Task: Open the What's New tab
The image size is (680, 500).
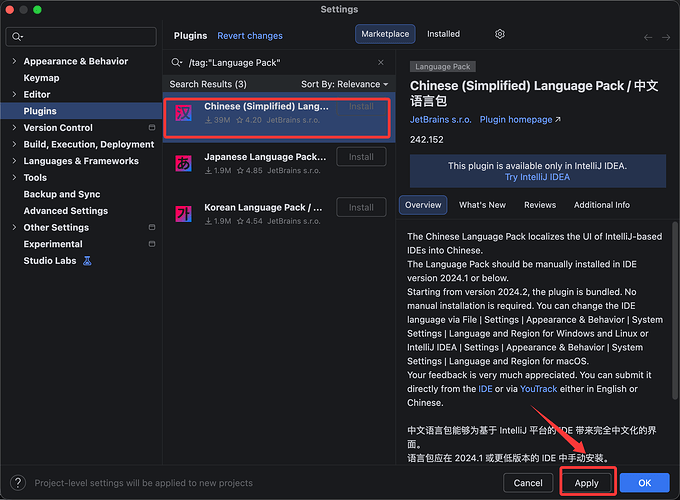Action: coord(482,205)
